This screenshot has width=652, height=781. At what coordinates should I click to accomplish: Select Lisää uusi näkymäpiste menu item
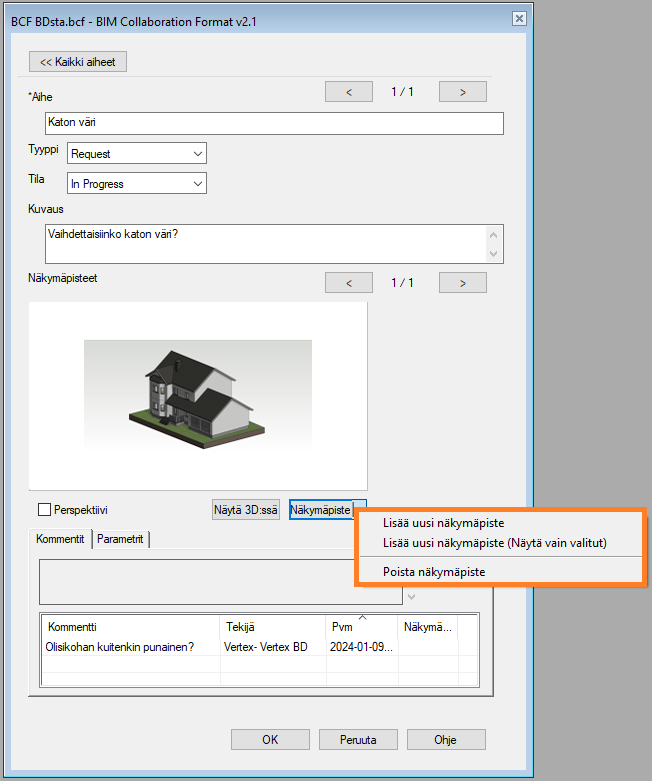(x=443, y=523)
